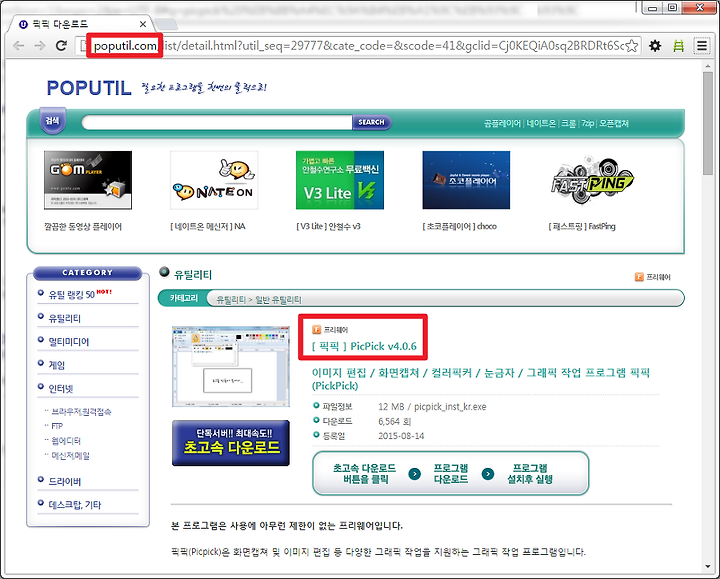Click the 초고속 다운로드 버튼을 클릭 step
This screenshot has width=720, height=579.
pos(365,473)
